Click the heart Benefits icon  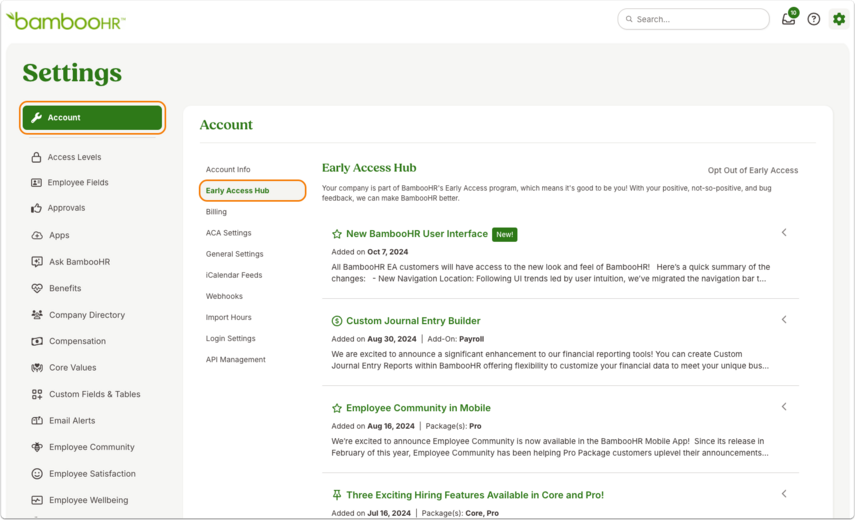pos(37,288)
